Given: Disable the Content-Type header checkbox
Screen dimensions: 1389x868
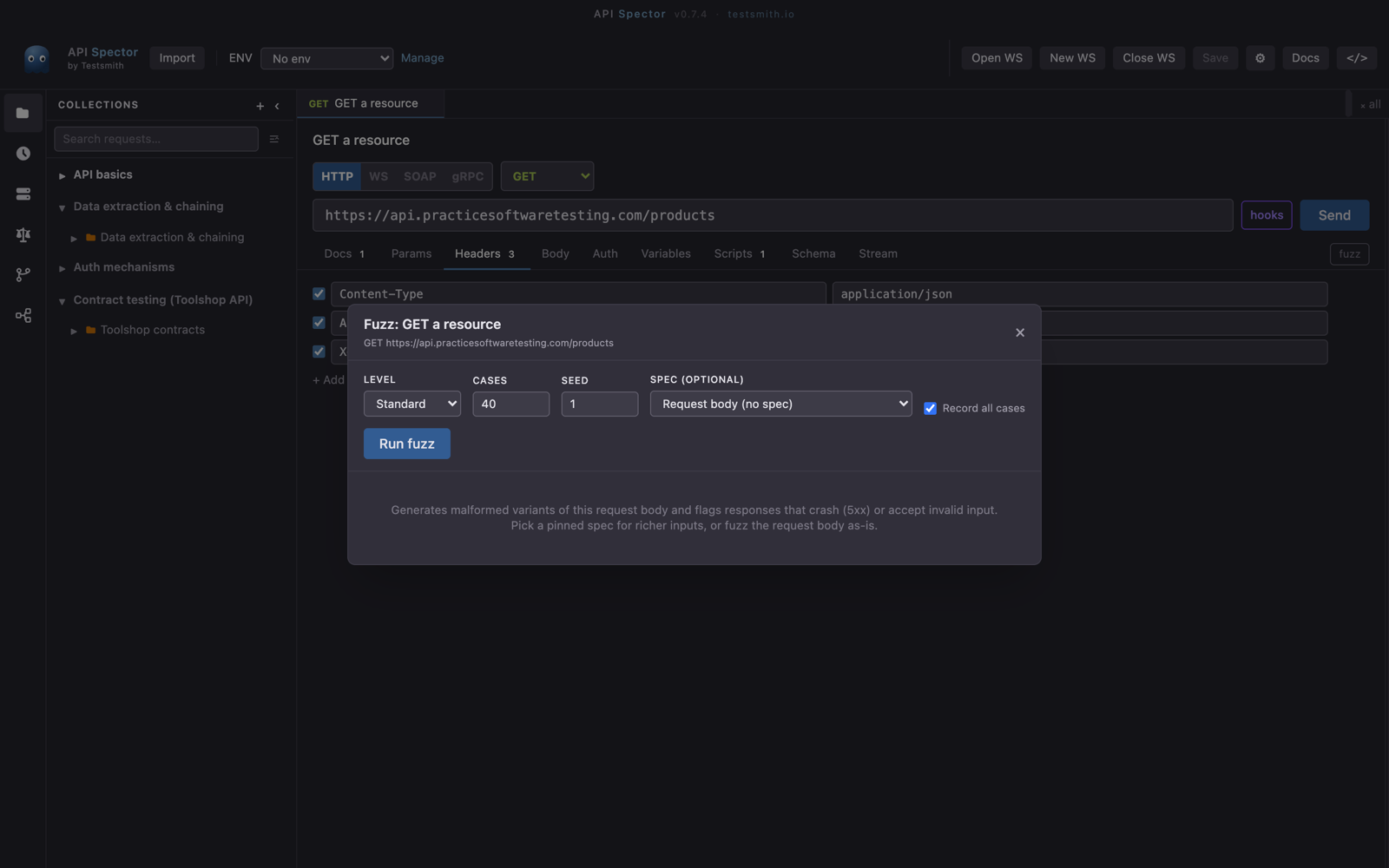Looking at the screenshot, I should [319, 293].
